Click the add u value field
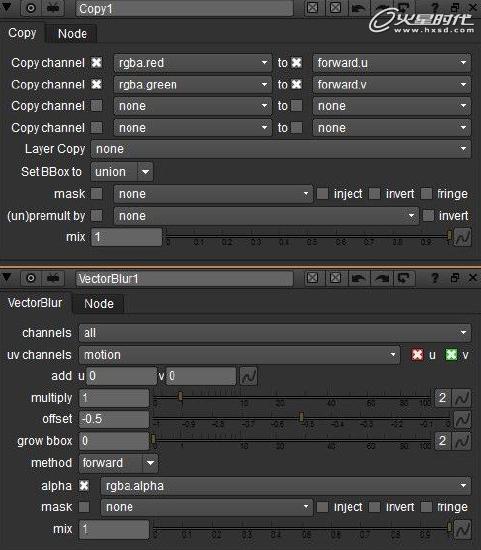The height and width of the screenshot is (550, 481). coord(121,376)
